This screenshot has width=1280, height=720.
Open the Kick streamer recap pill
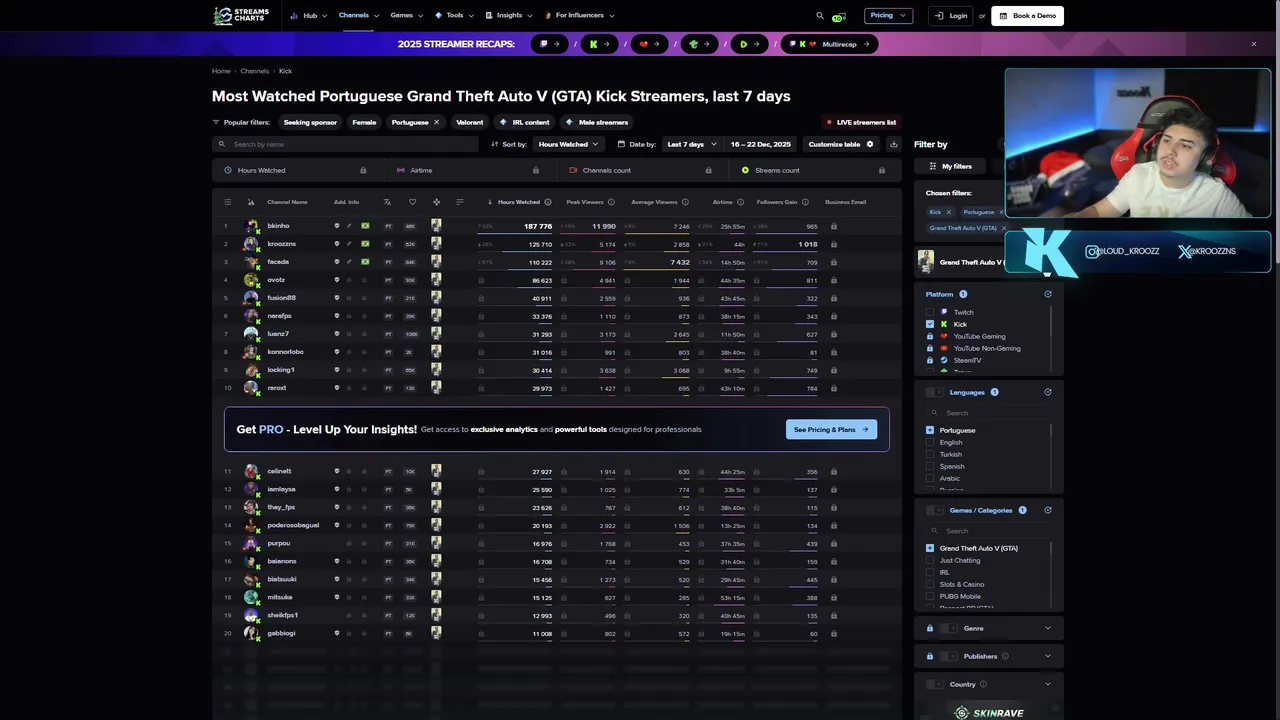pyautogui.click(x=599, y=44)
